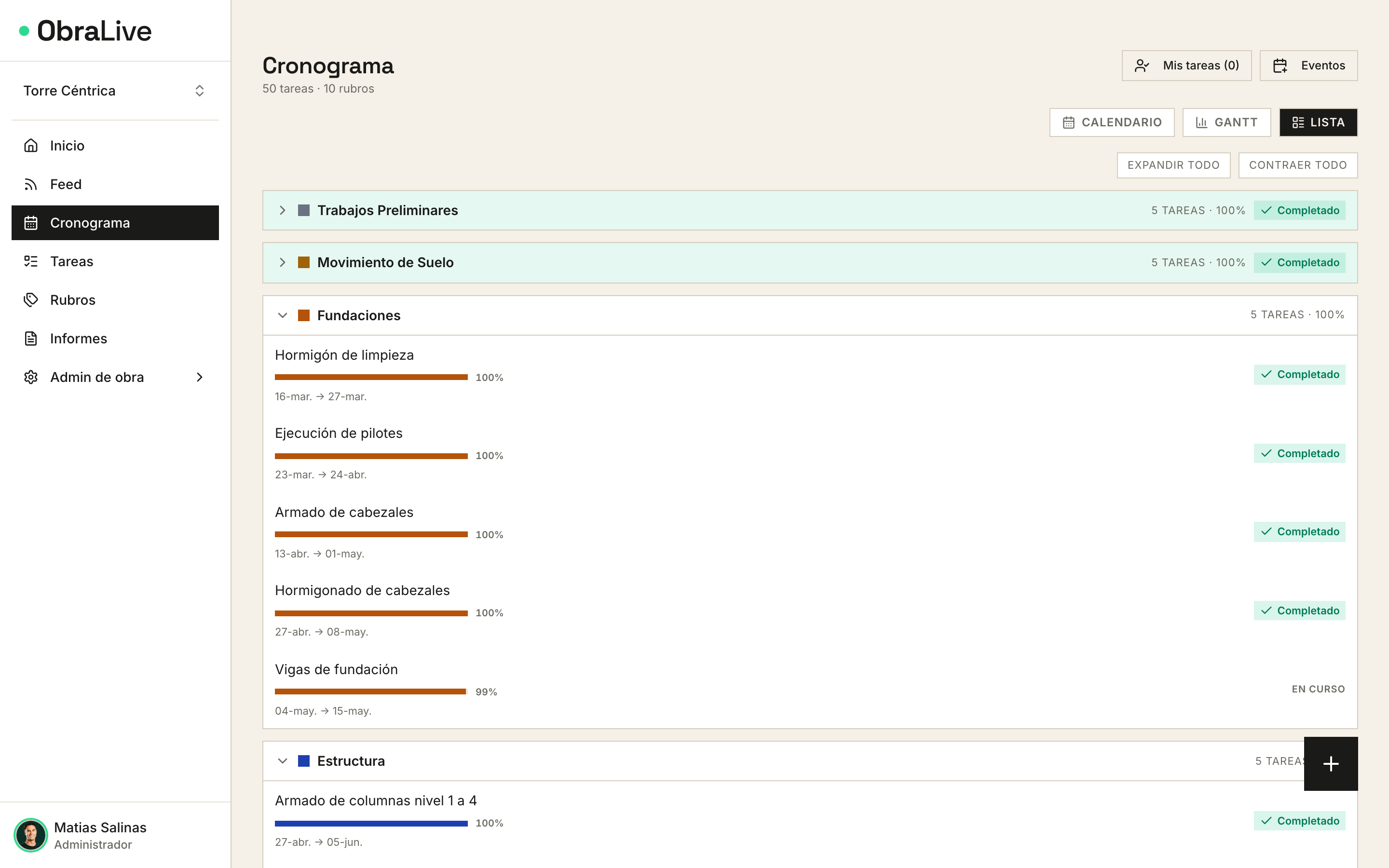This screenshot has height=868, width=1389.
Task: Open the Feed RSS icon
Action: click(31, 184)
